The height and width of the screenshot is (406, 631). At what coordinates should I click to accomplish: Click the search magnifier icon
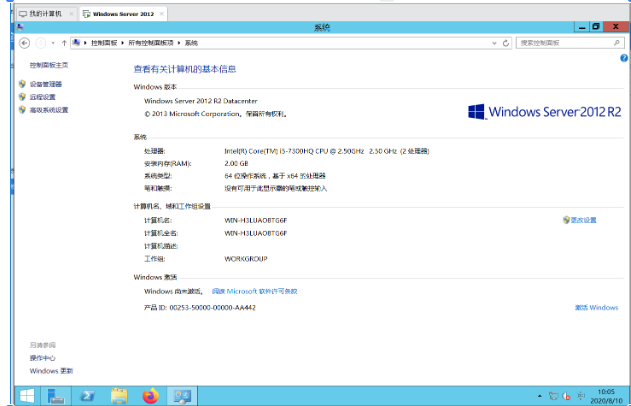pyautogui.click(x=617, y=43)
